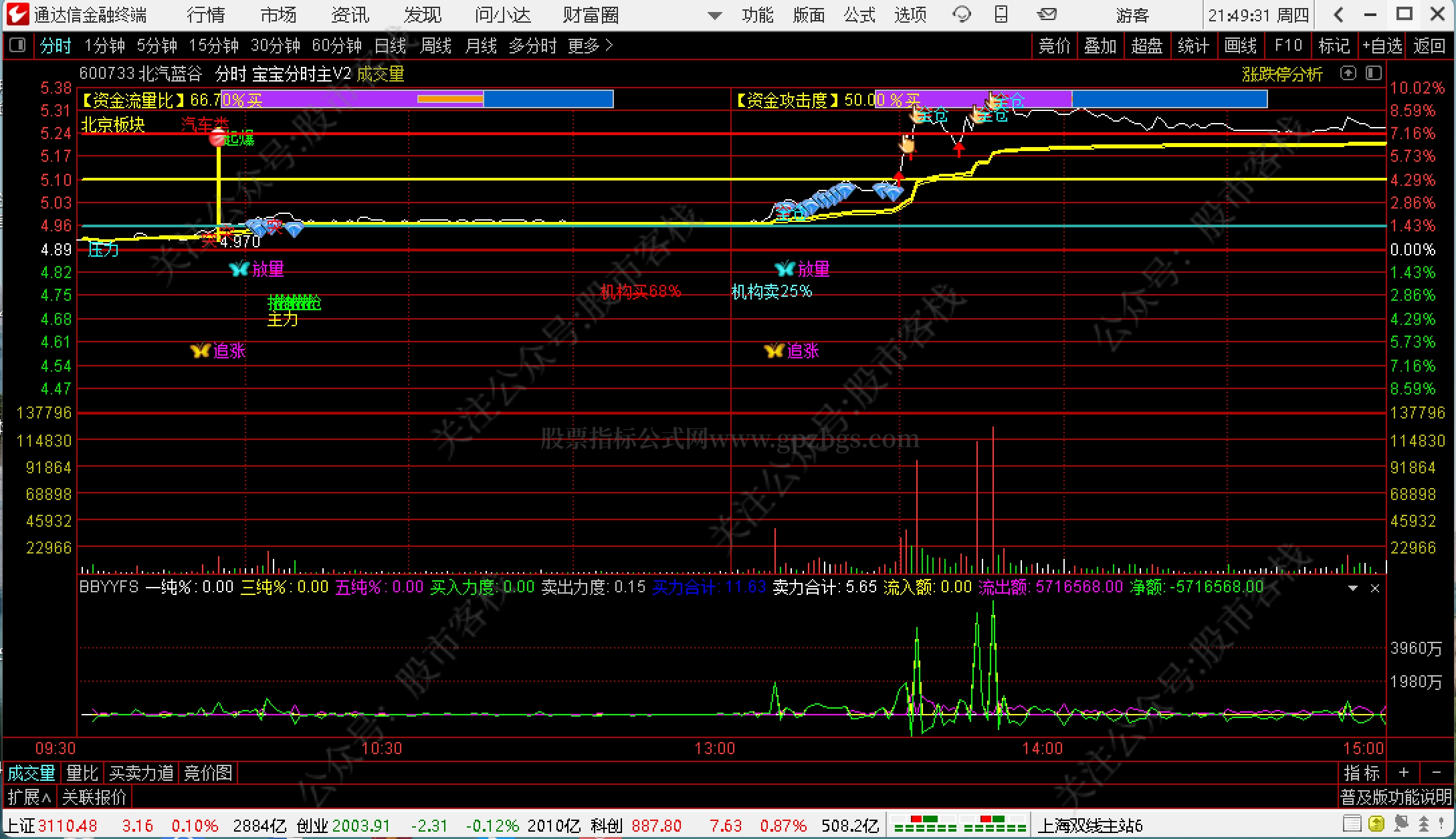The width and height of the screenshot is (1456, 839).
Task: Click the minus button to remove indicator panel
Action: (1436, 773)
